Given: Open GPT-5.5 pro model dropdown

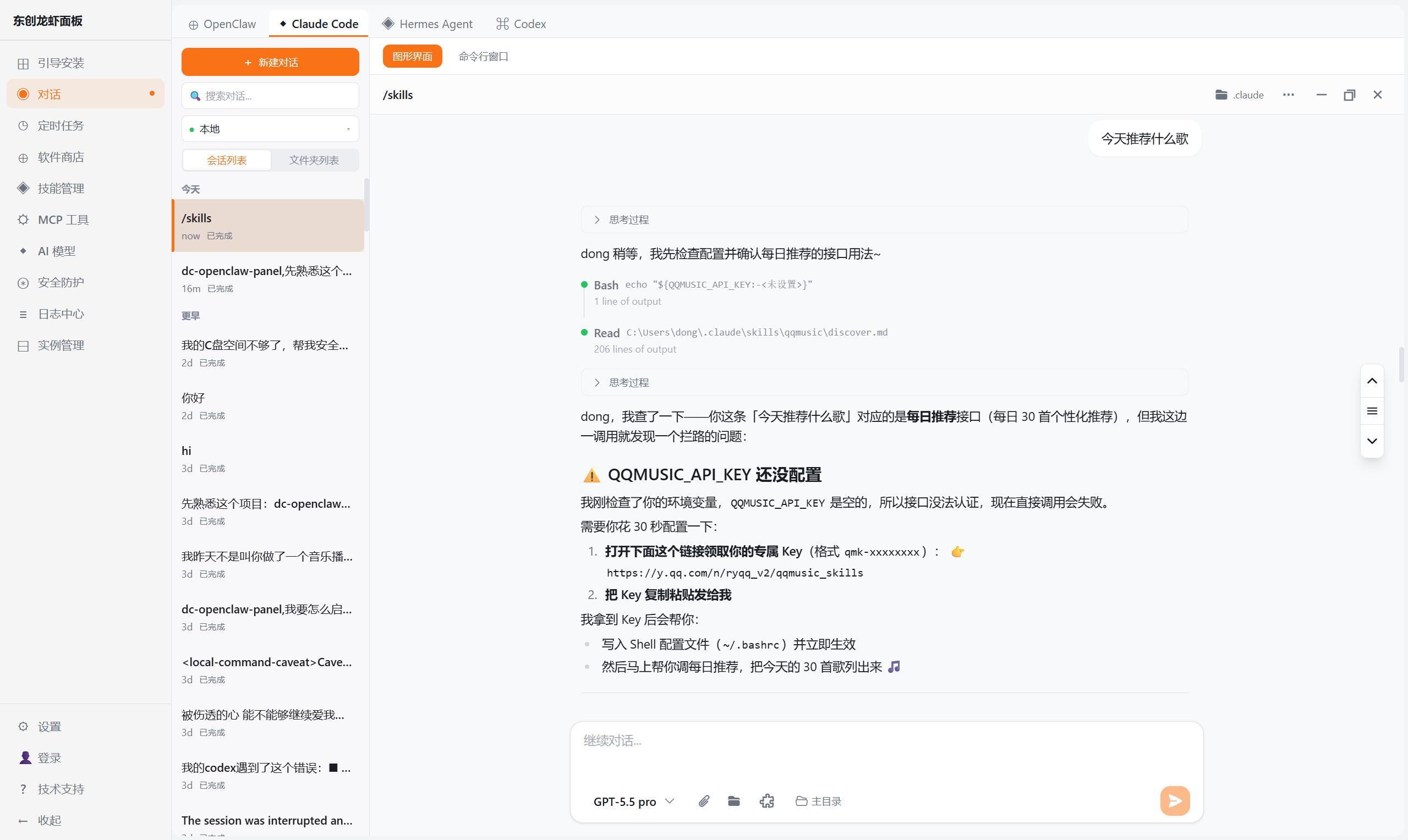Looking at the screenshot, I should coord(633,801).
